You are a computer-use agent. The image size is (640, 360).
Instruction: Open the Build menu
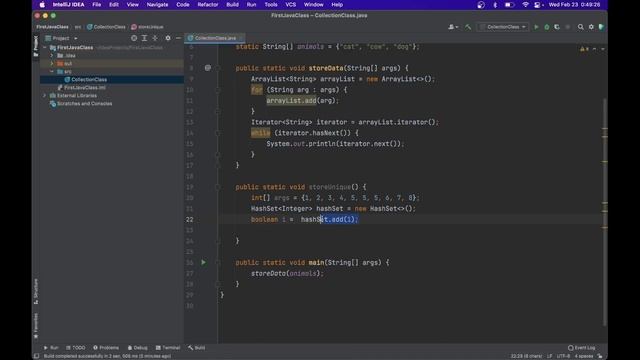coord(232,5)
